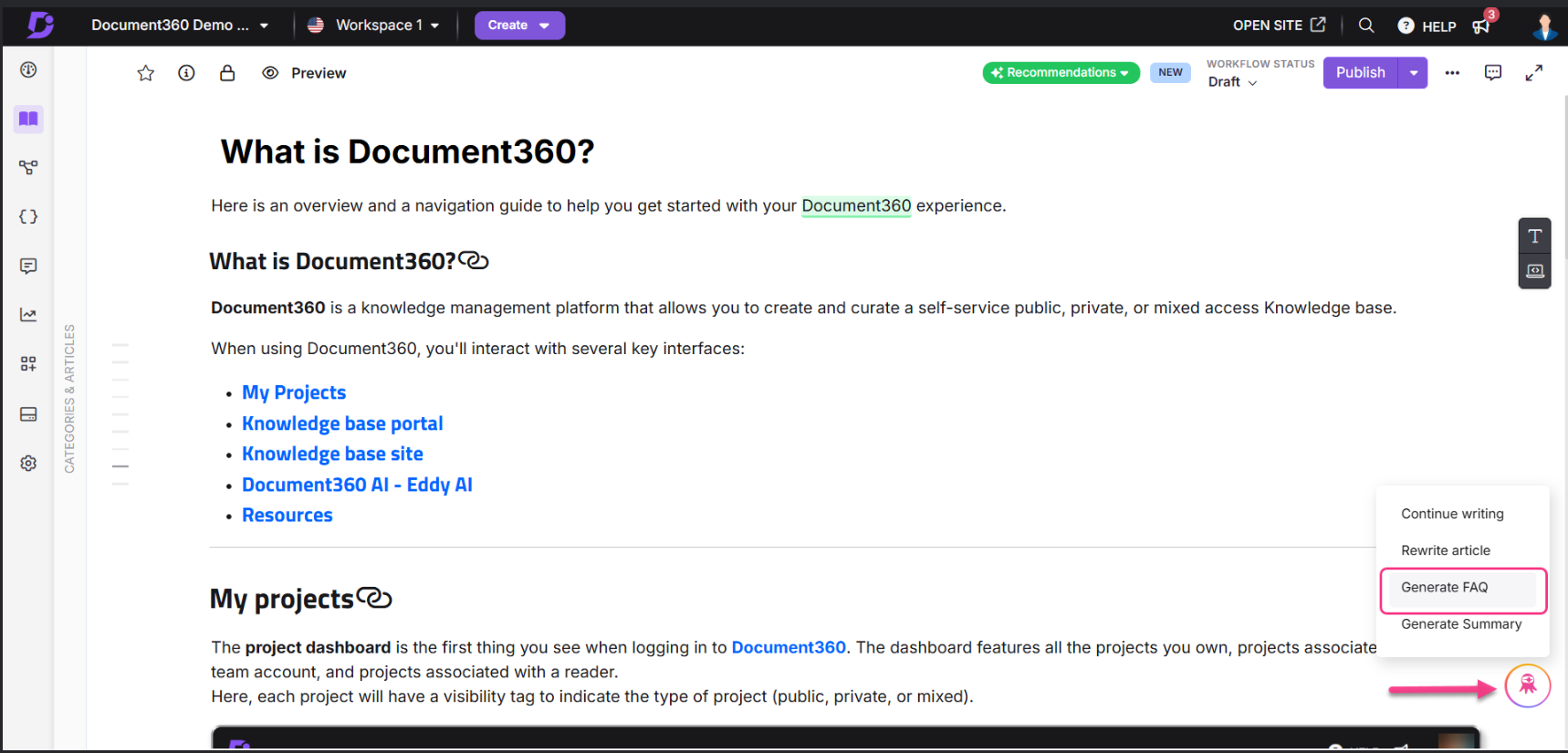
Task: Open the comments panel icon
Action: (1493, 73)
